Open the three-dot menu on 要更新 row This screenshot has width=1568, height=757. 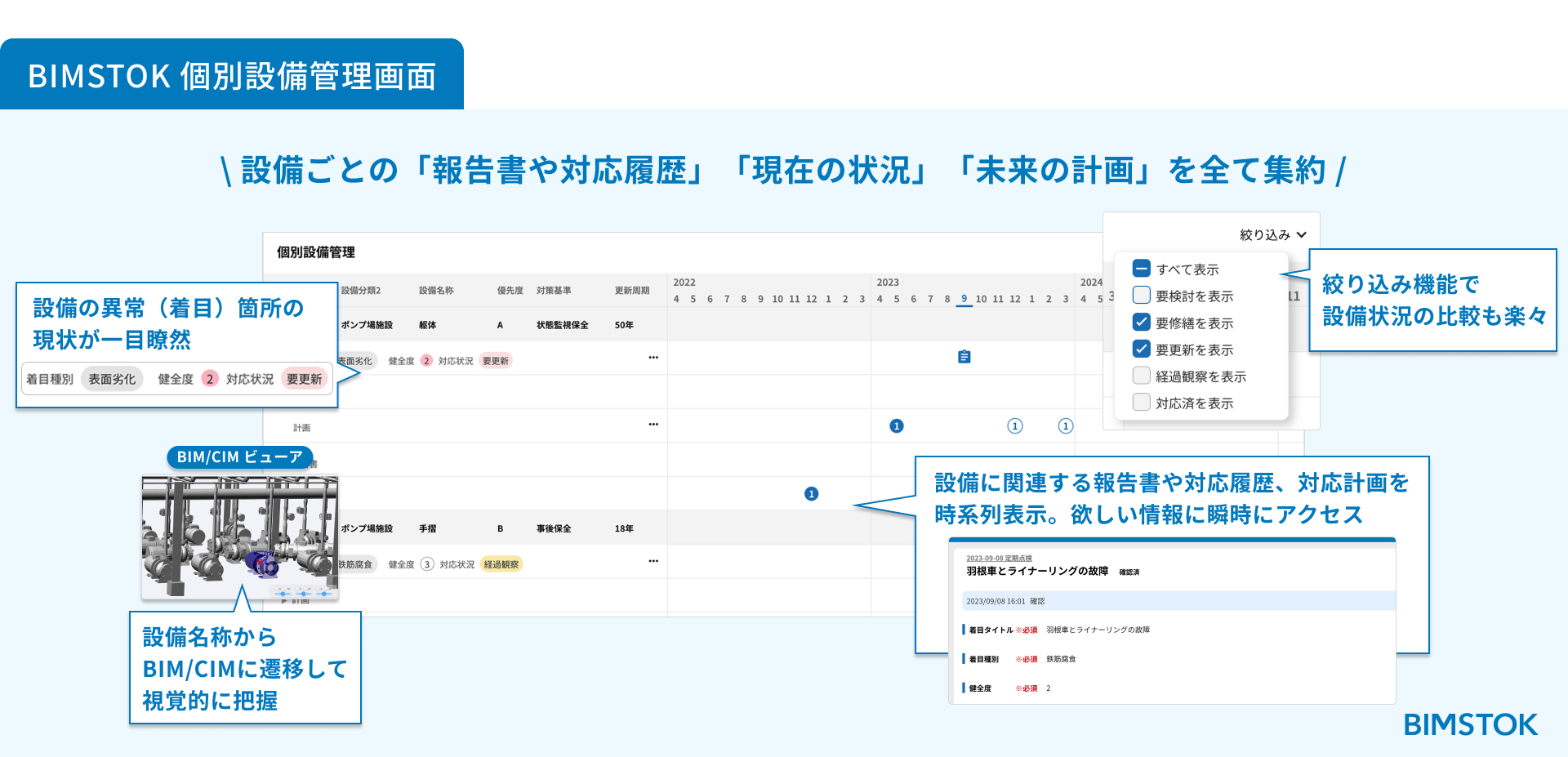(x=653, y=358)
